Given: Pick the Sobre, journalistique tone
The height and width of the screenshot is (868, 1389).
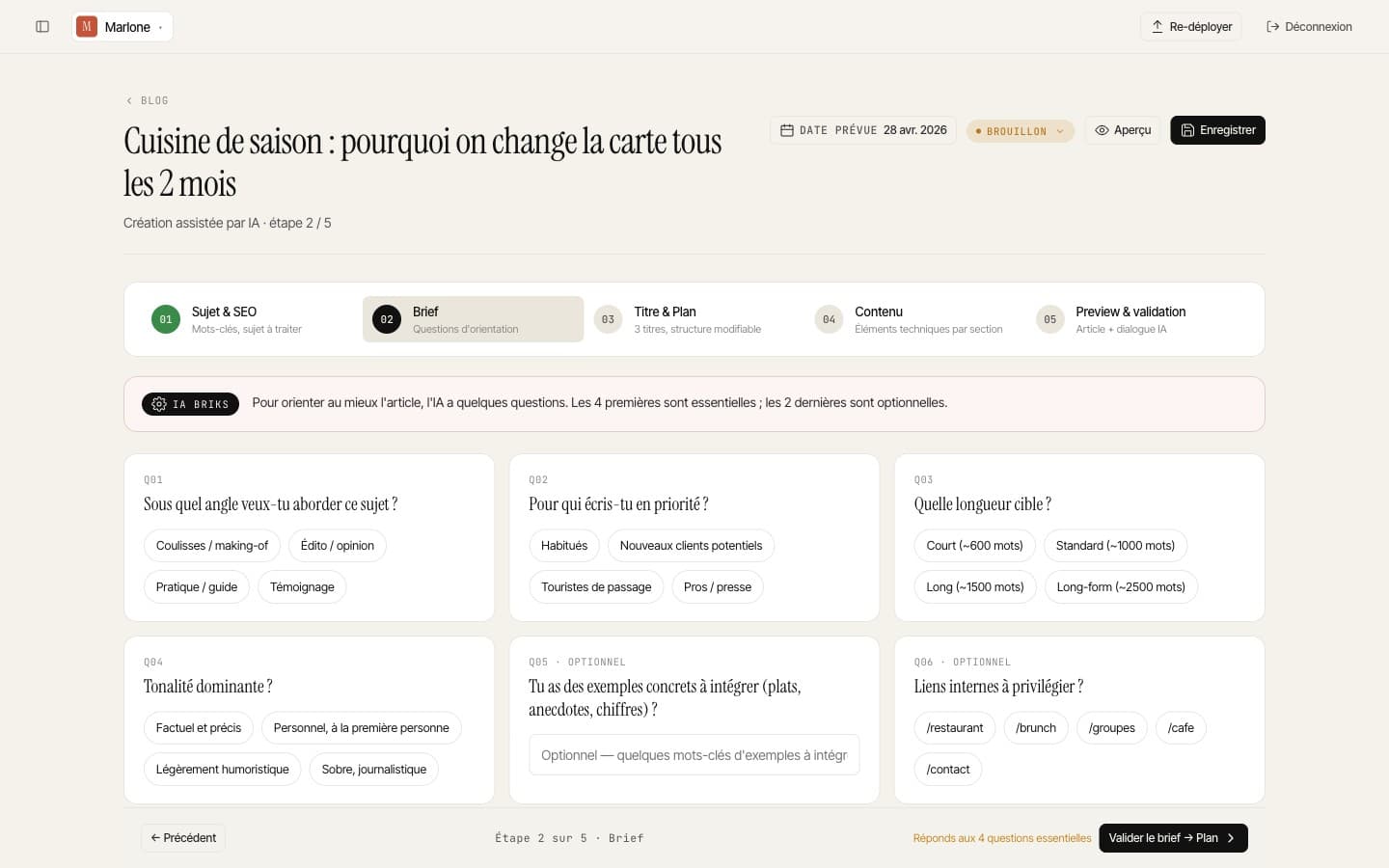Looking at the screenshot, I should [x=374, y=770].
